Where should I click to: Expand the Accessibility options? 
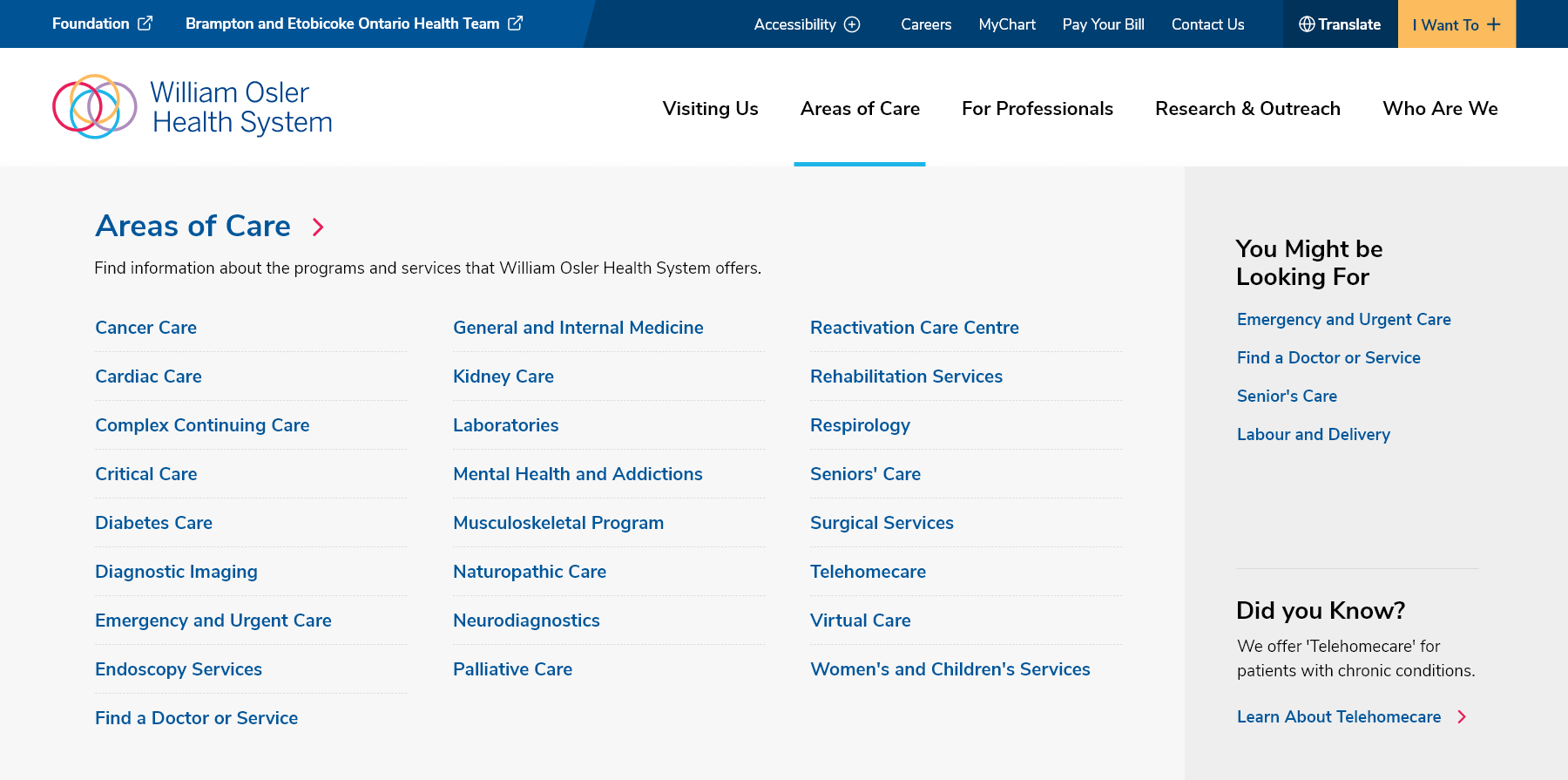pyautogui.click(x=806, y=24)
